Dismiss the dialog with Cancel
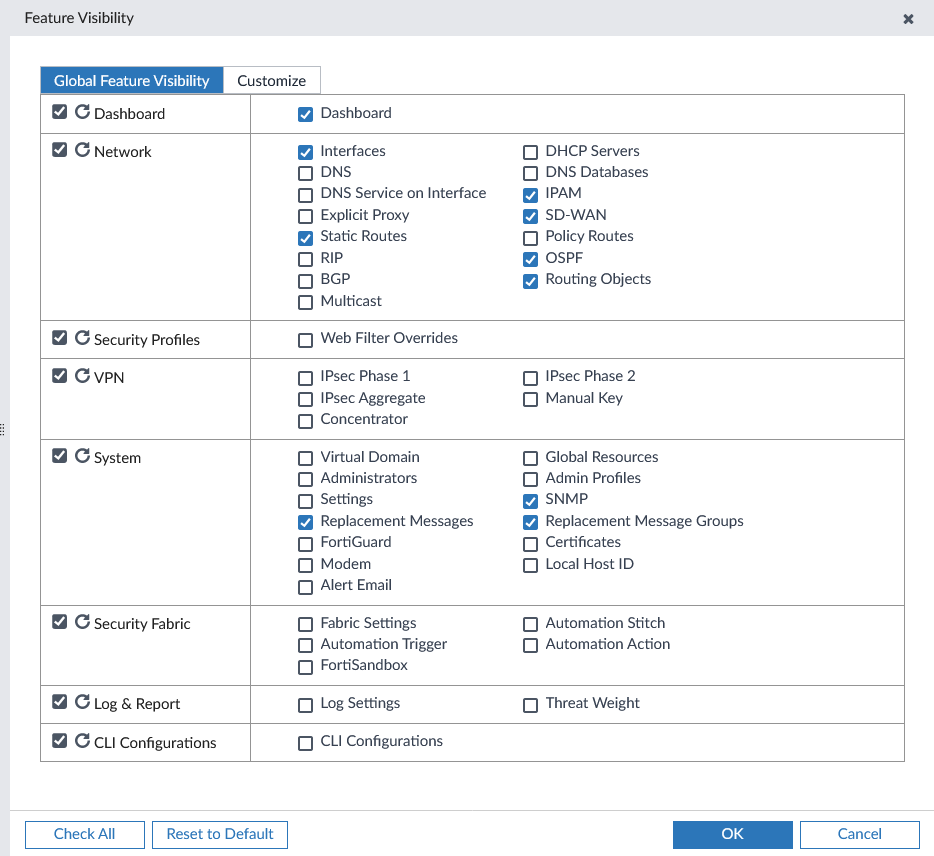934x856 pixels. click(859, 834)
